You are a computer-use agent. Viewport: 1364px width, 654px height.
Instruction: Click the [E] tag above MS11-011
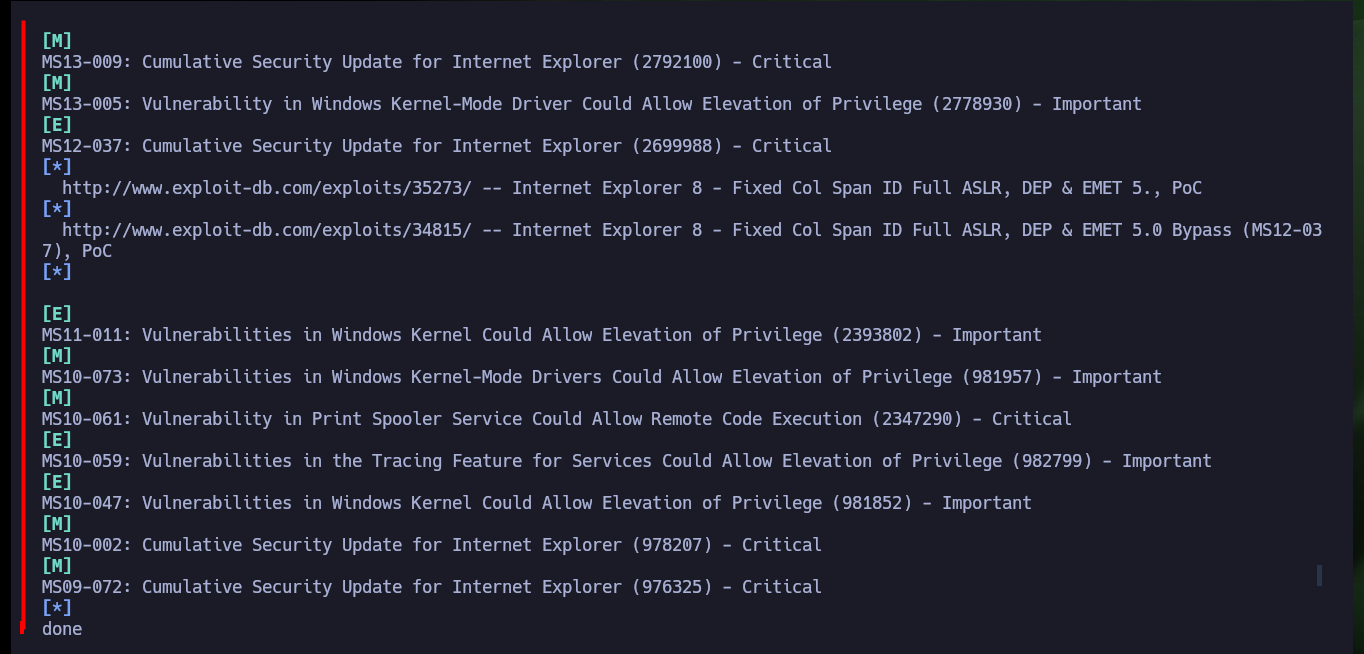[x=57, y=314]
